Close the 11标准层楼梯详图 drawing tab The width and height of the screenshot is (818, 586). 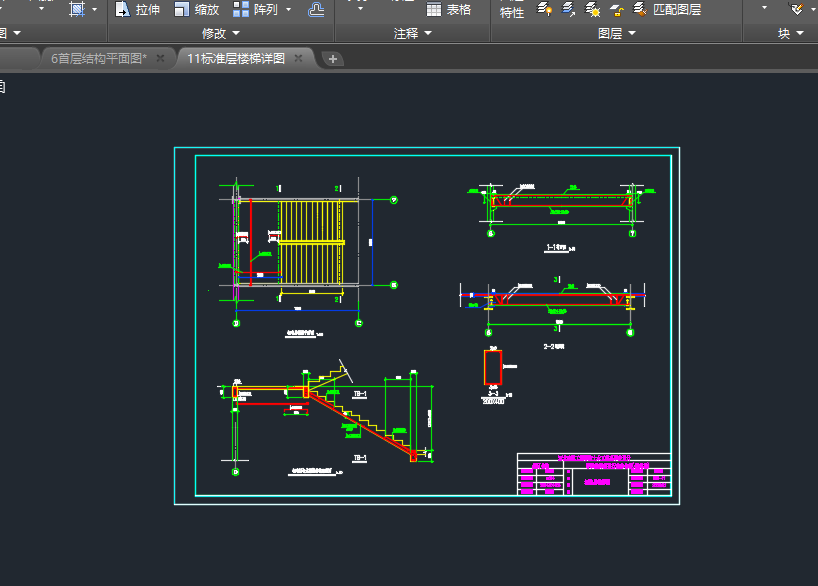[299, 58]
